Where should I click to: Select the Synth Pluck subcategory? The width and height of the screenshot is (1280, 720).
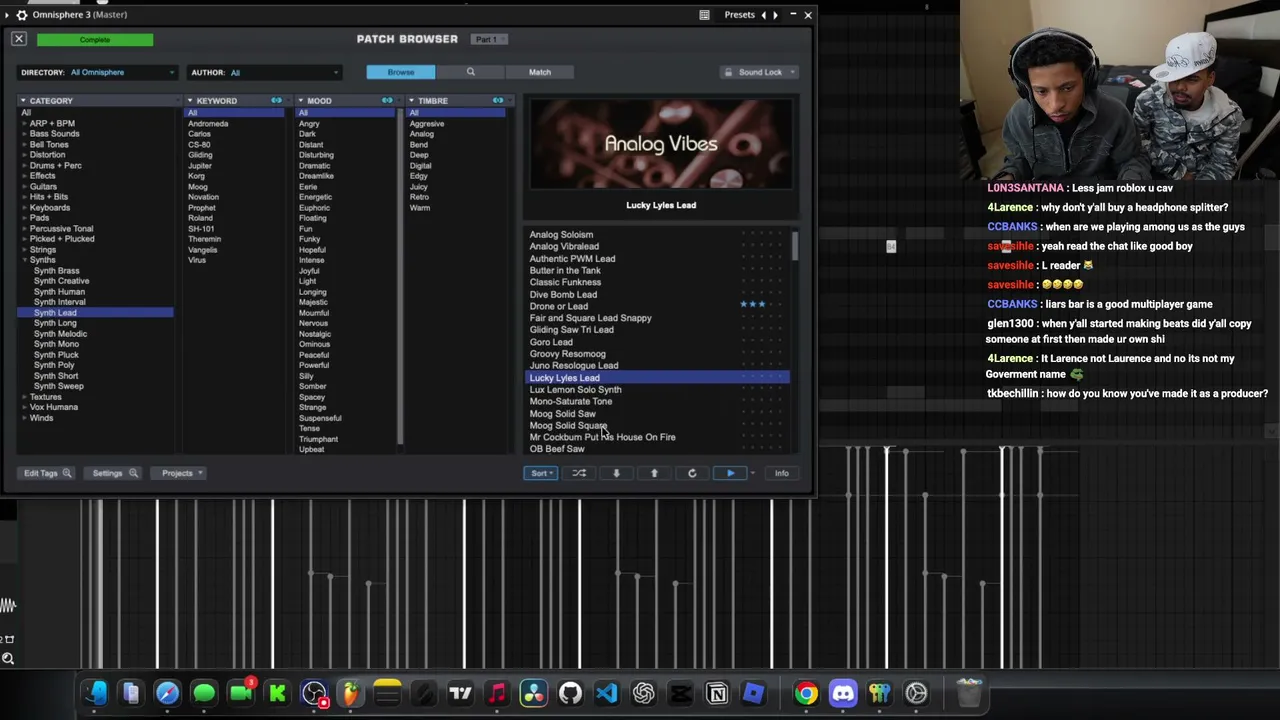[x=56, y=355]
